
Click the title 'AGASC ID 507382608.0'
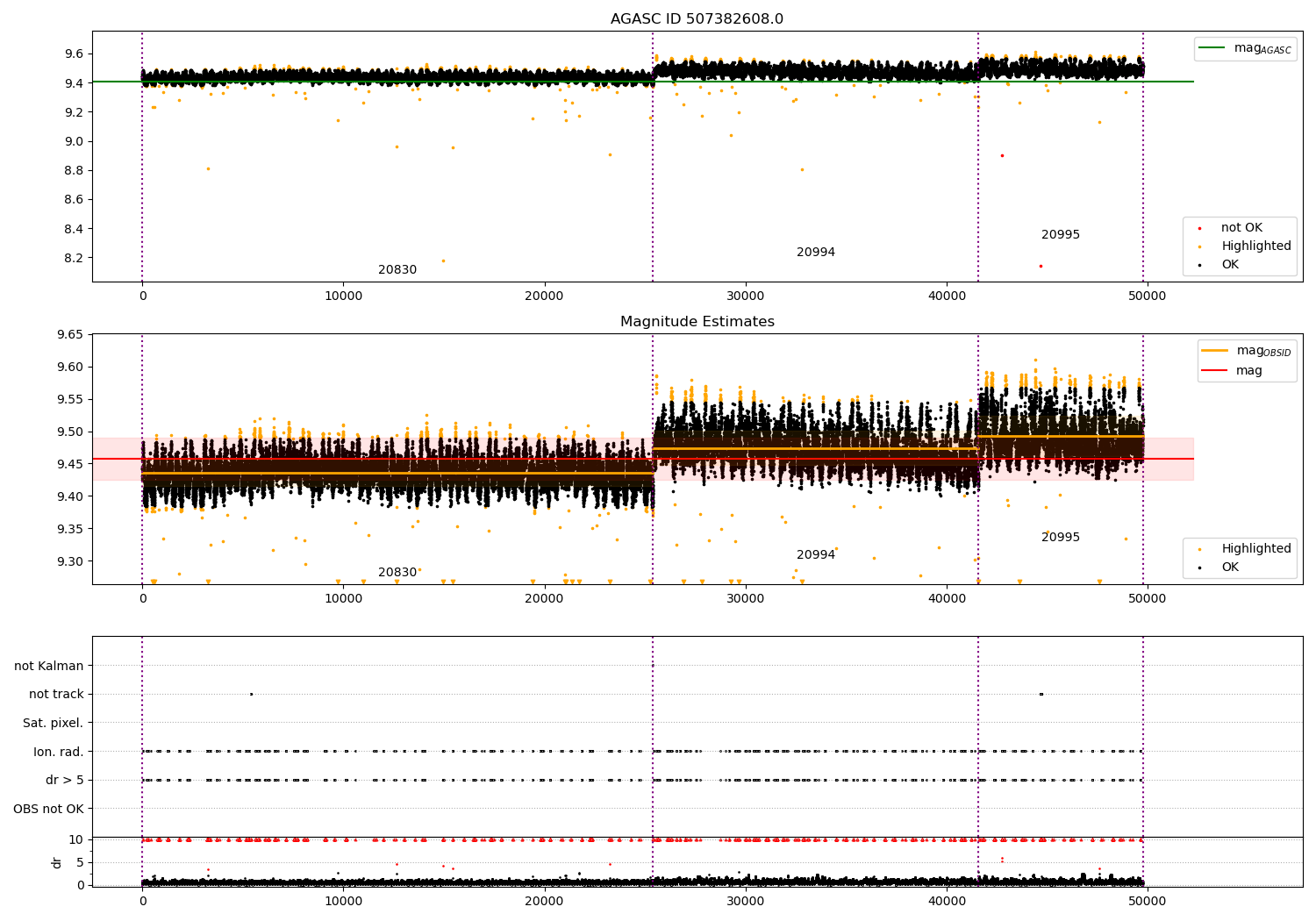click(697, 19)
